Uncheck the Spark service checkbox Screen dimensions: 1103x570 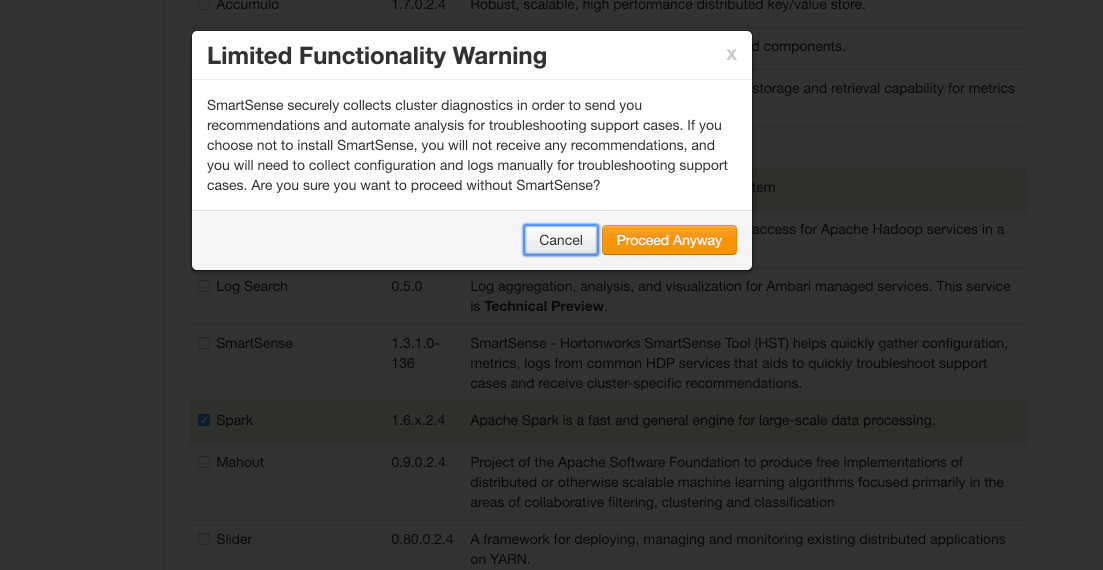point(204,420)
